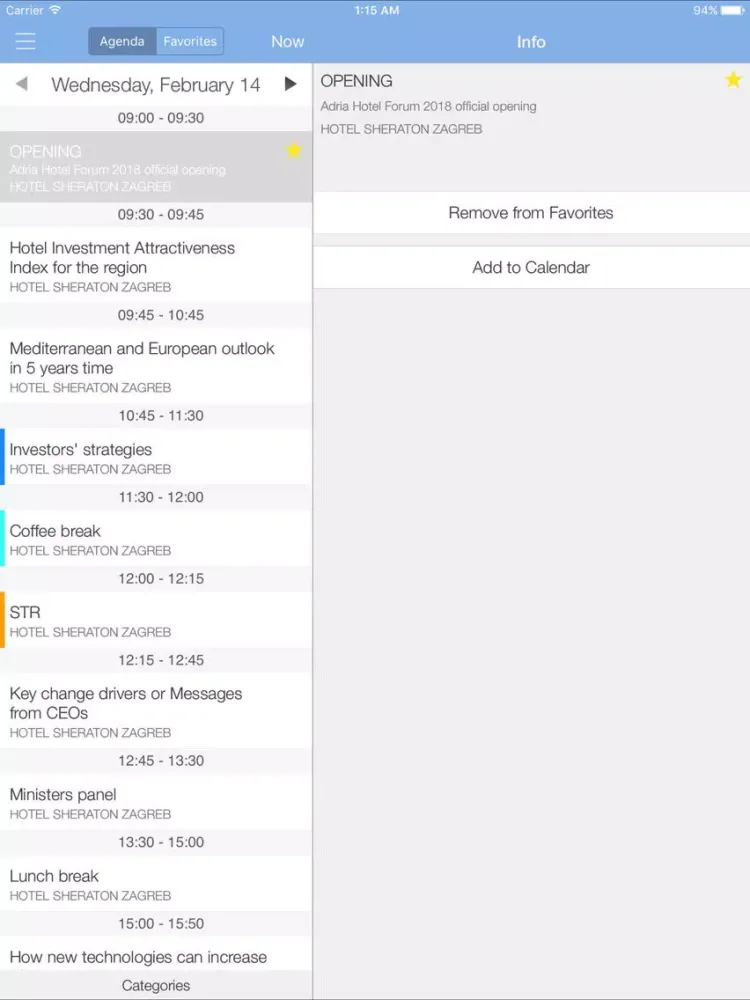Viewport: 750px width, 1000px height.
Task: Click the 09:00 - 09:30 time header
Action: point(161,118)
